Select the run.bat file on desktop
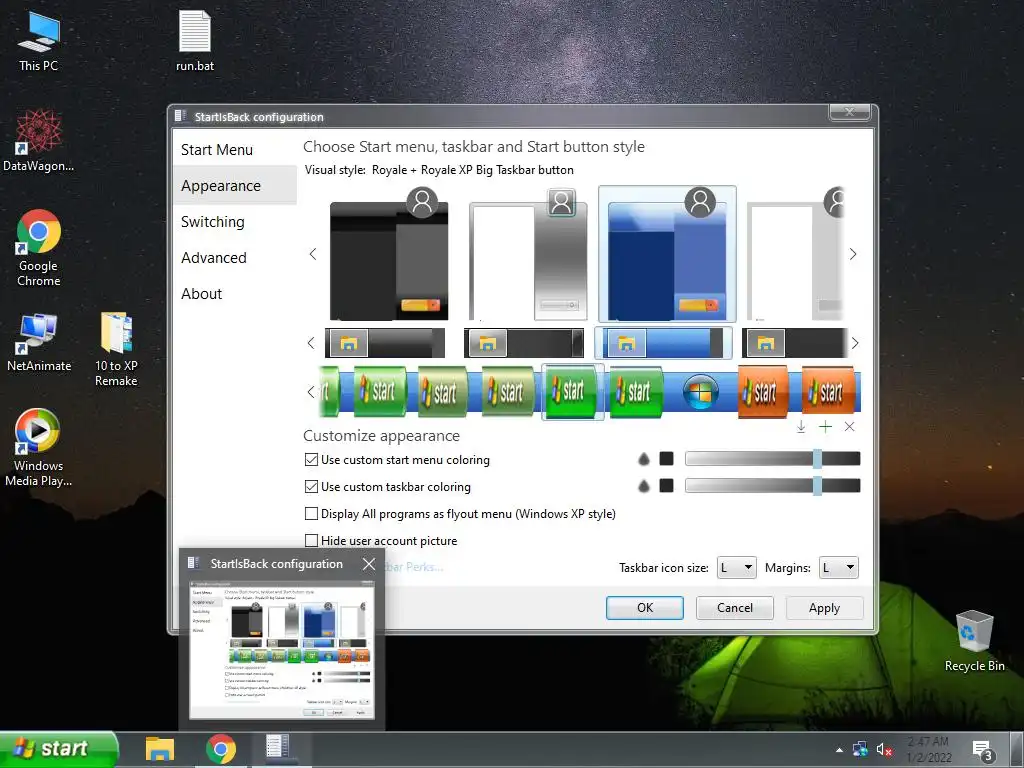The height and width of the screenshot is (768, 1024). [x=195, y=40]
